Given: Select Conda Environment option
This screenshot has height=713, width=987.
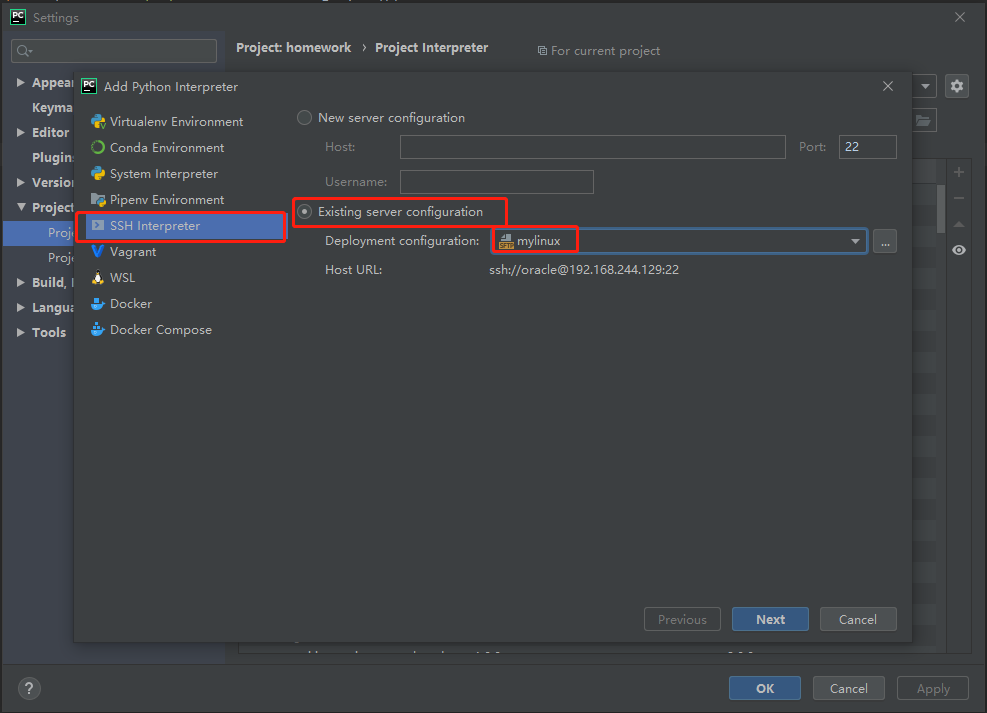Looking at the screenshot, I should pos(167,147).
